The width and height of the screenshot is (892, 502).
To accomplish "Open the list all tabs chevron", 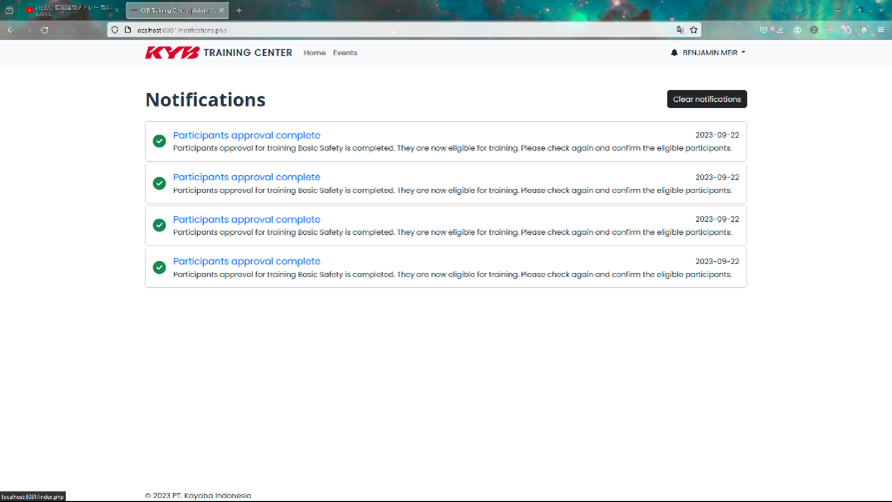I will [800, 10].
